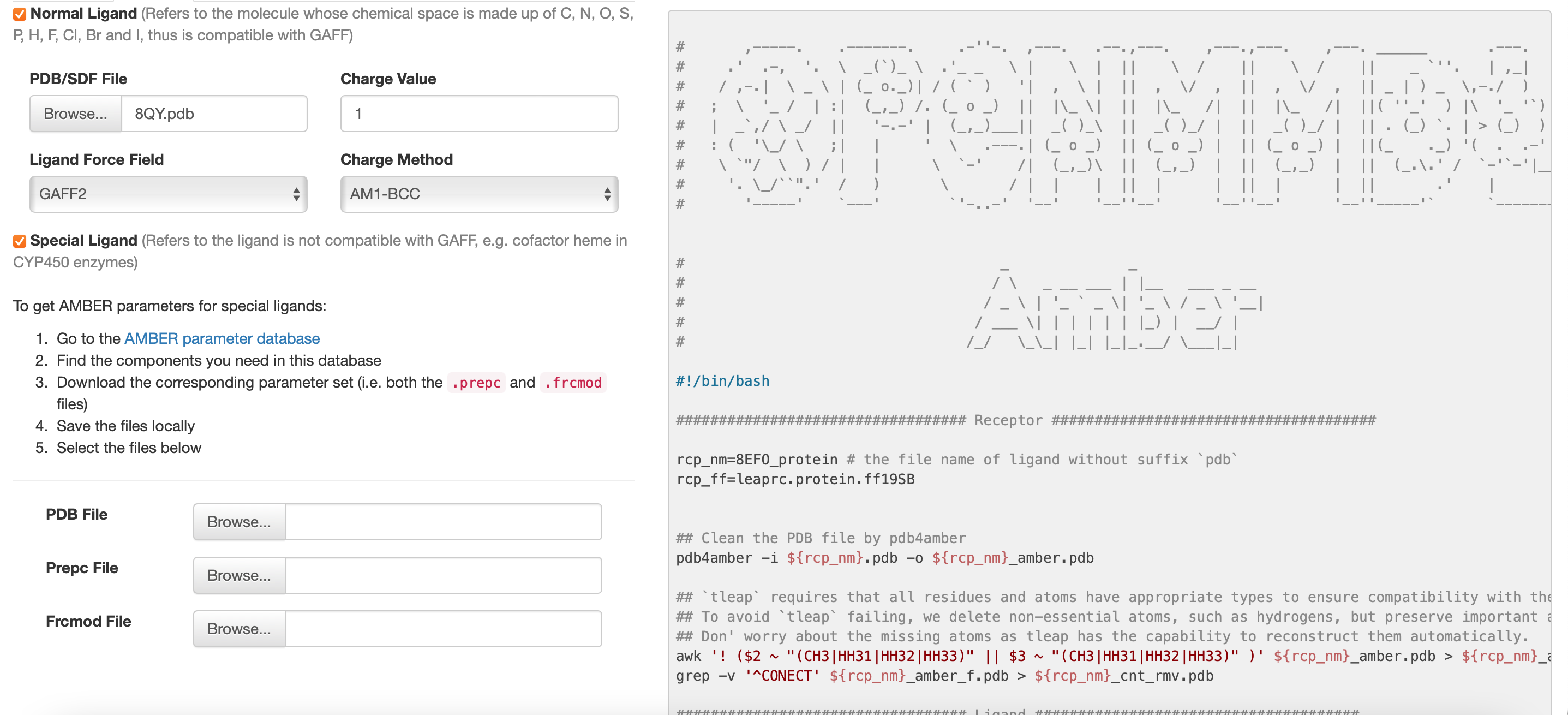This screenshot has height=715, width=1568.
Task: Browse for special ligand PDB File
Action: tap(239, 522)
